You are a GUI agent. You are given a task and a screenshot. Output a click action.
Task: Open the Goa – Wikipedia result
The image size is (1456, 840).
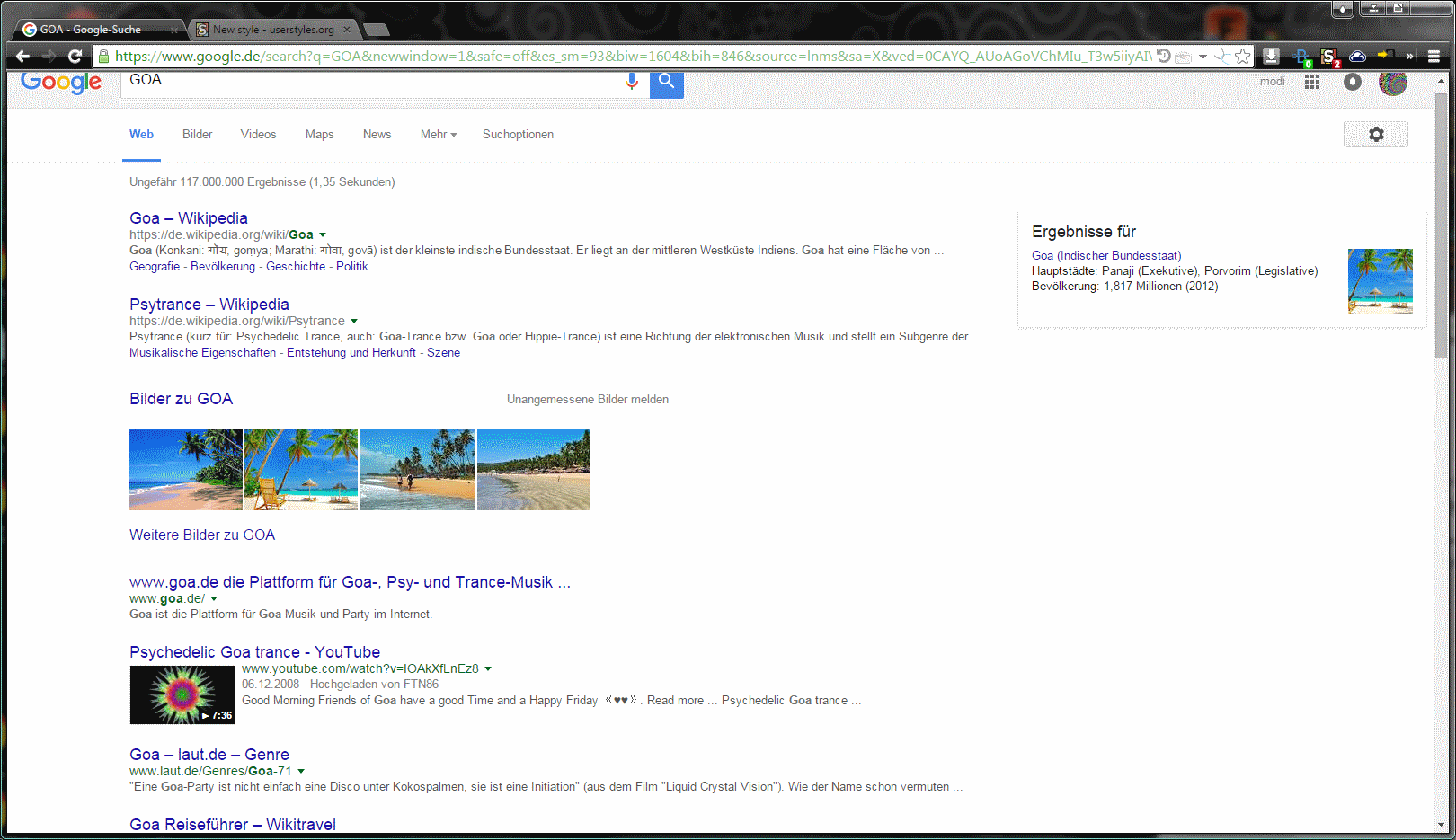(x=188, y=218)
